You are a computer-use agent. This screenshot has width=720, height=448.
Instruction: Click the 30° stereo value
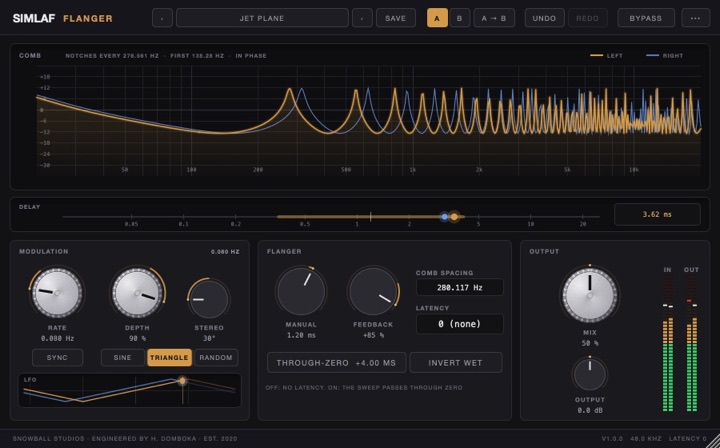coord(209,338)
